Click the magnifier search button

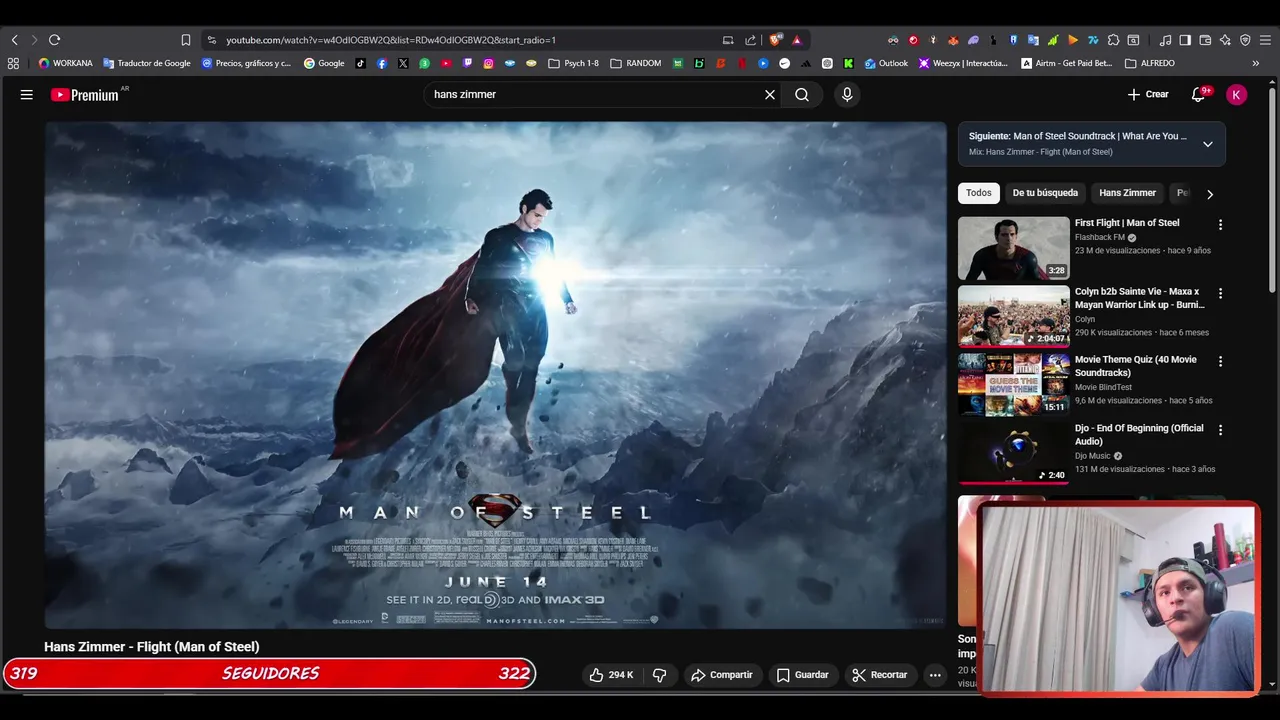coord(802,94)
